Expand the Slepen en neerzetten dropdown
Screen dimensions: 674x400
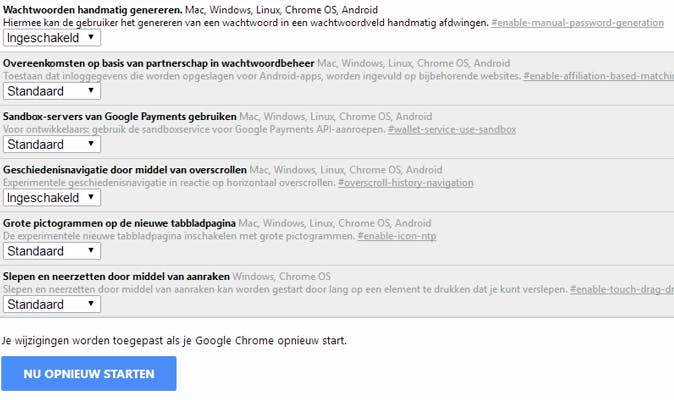pos(52,304)
